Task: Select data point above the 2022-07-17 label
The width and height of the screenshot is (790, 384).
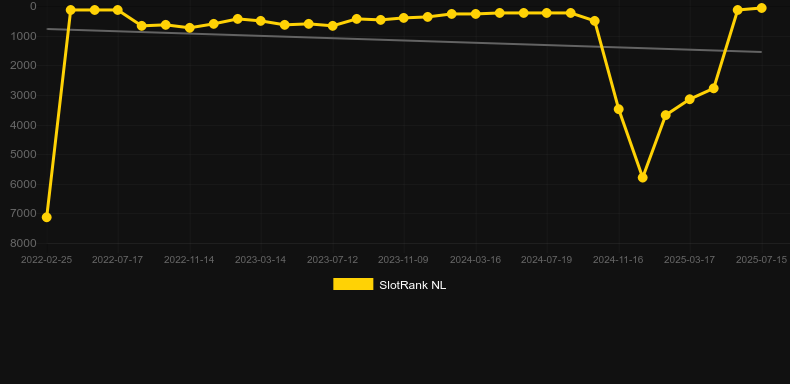Action: point(118,10)
